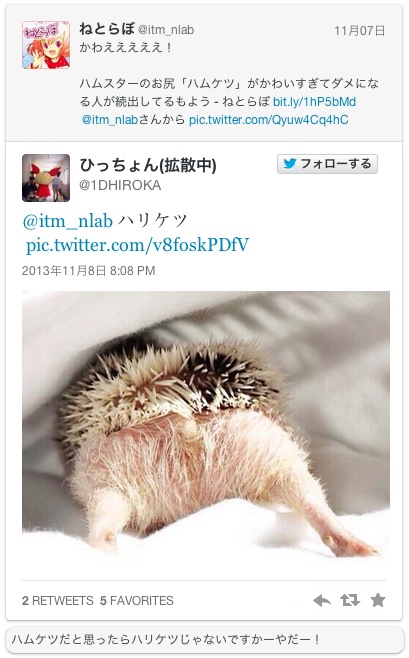Click the Twitter bird icon in the follow button
Screen dimensions: 409x658
[x=290, y=164]
